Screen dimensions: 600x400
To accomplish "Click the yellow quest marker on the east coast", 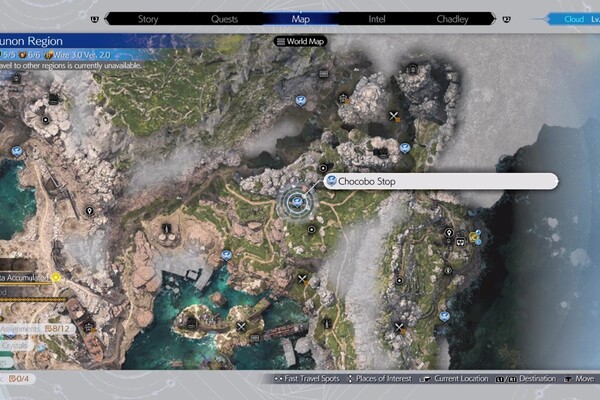I will [x=474, y=237].
